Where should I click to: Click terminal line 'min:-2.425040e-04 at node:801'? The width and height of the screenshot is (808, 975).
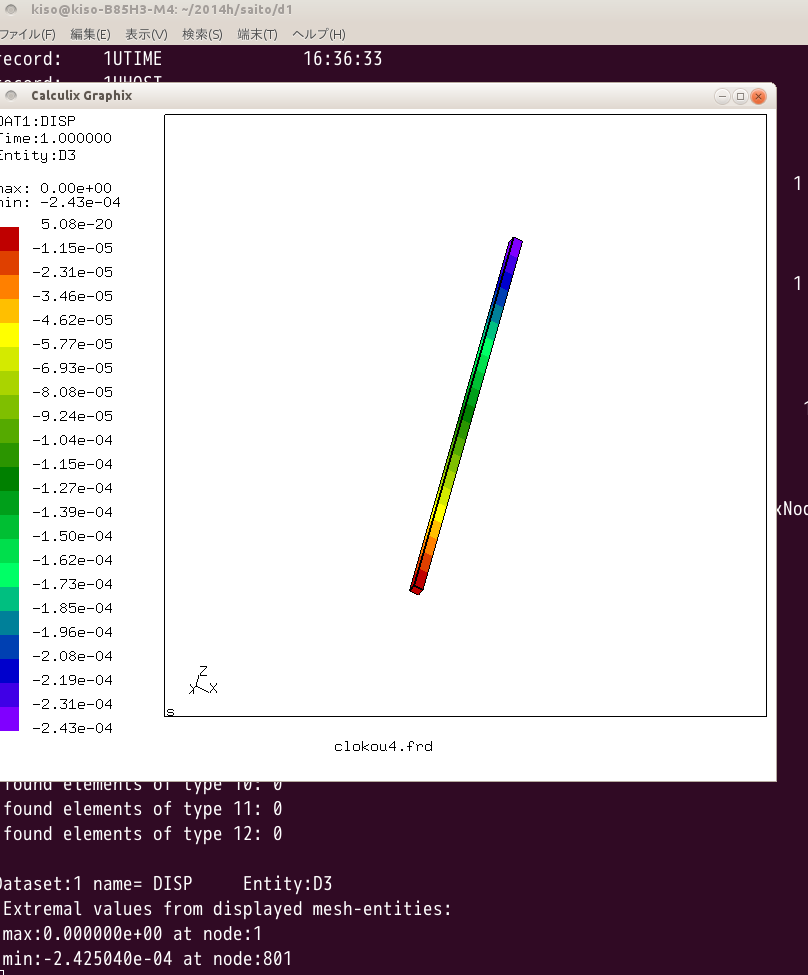tap(147, 959)
